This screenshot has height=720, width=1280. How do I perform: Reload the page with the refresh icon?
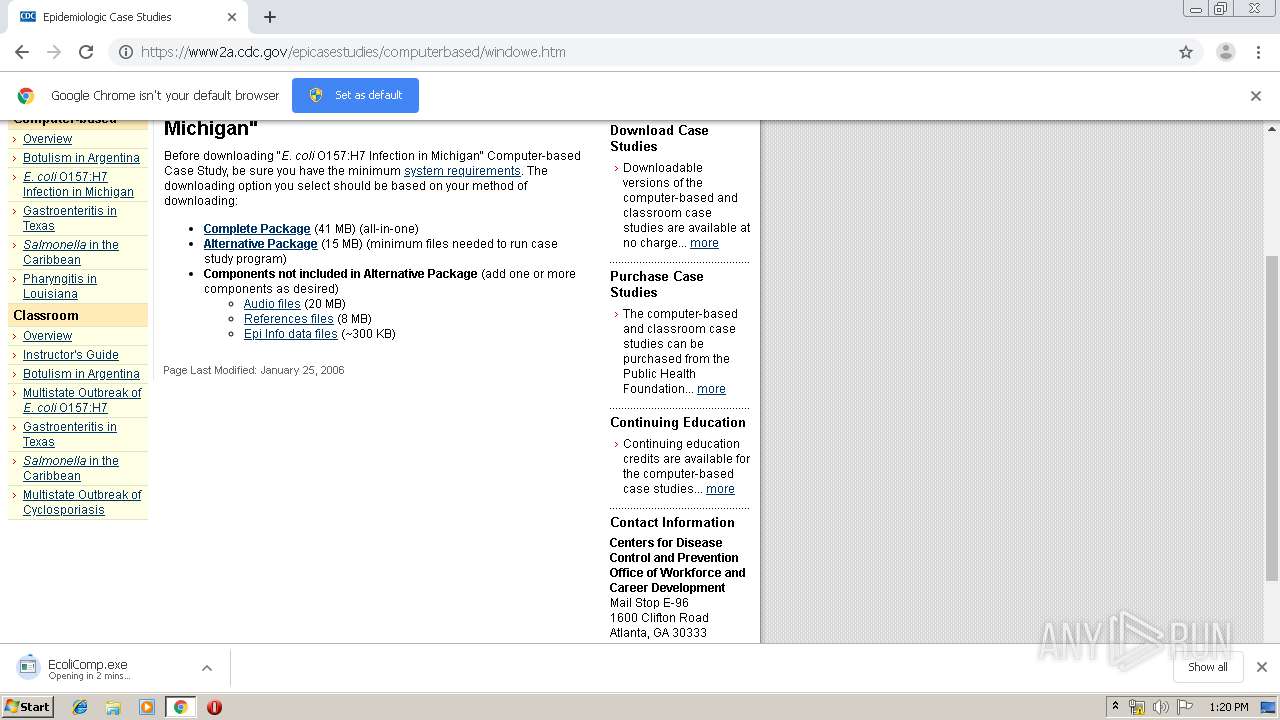point(86,52)
